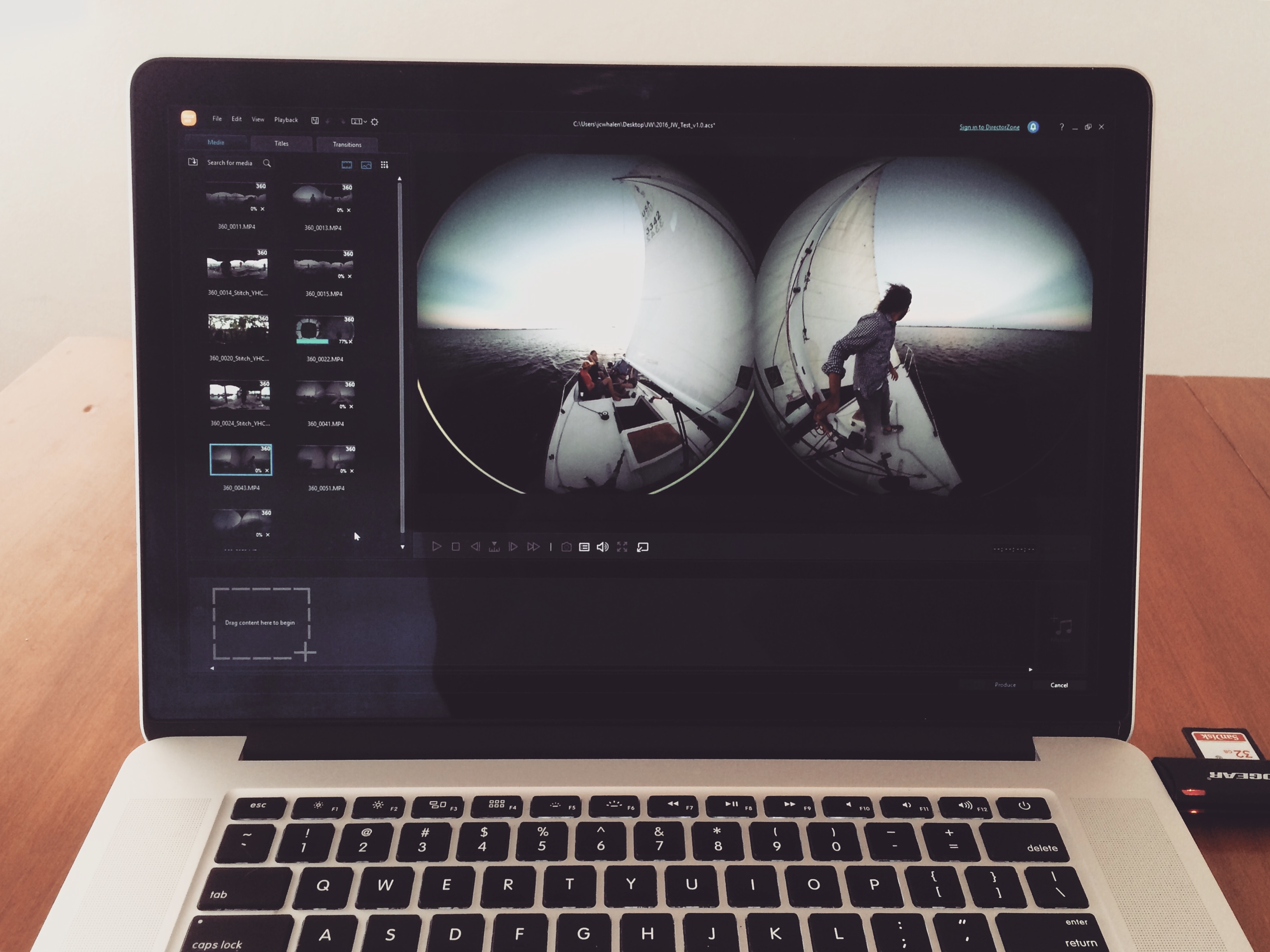Switch to the Media tab
Image resolution: width=1270 pixels, height=952 pixels.
point(216,142)
